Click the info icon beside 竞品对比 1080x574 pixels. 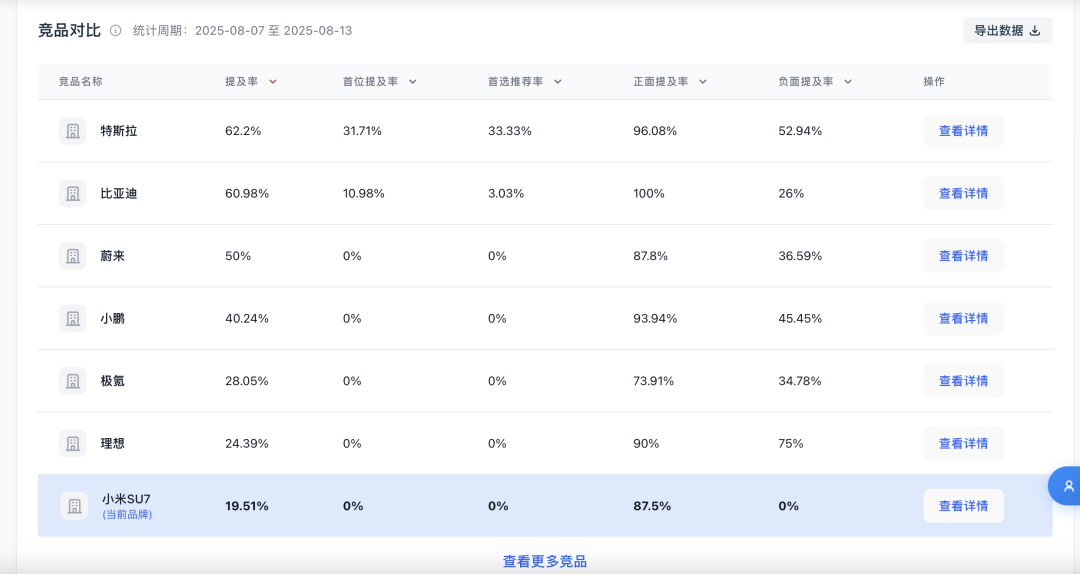point(116,30)
